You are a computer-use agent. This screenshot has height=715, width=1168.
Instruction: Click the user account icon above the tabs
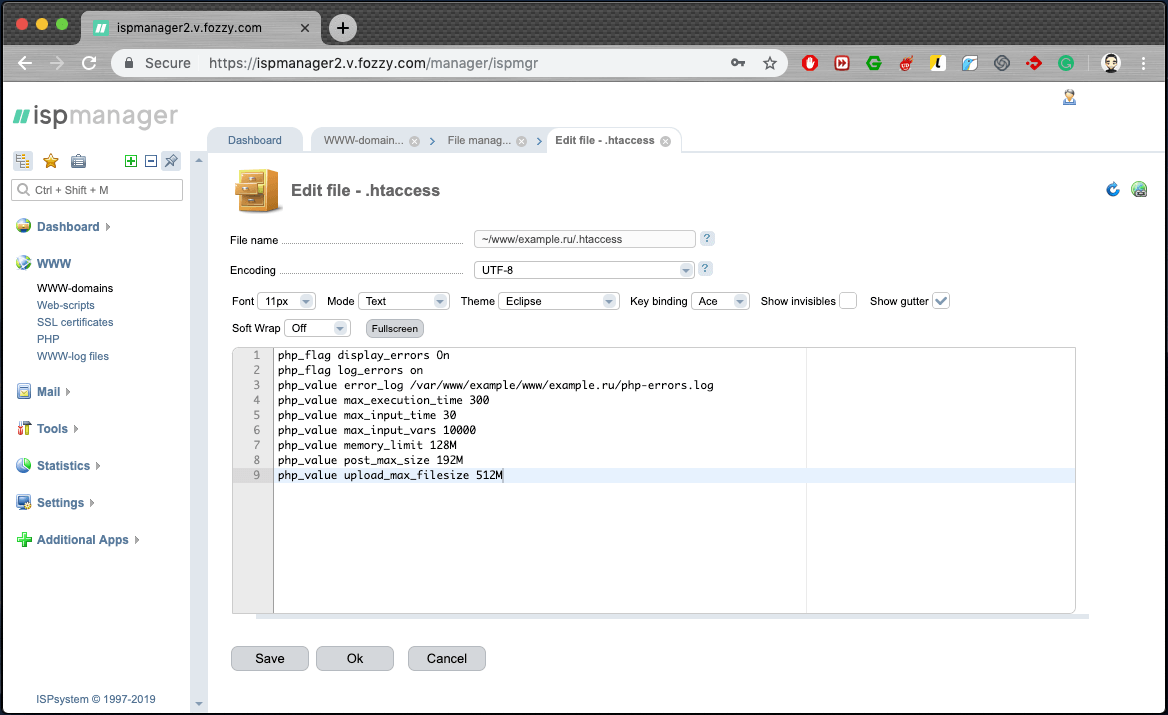[1069, 97]
